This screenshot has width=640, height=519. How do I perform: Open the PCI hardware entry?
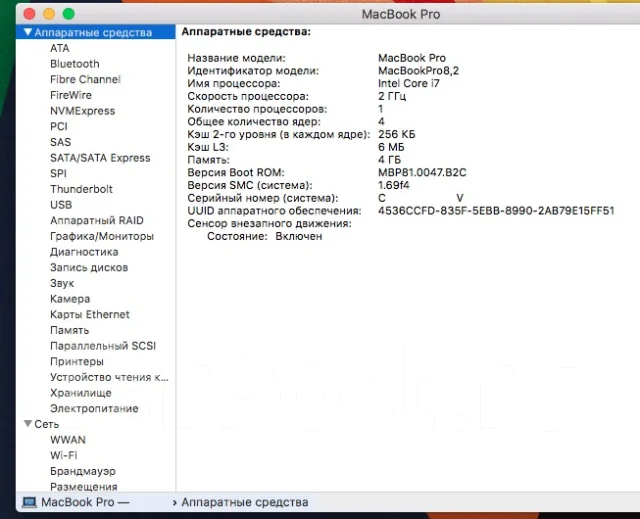(x=59, y=126)
